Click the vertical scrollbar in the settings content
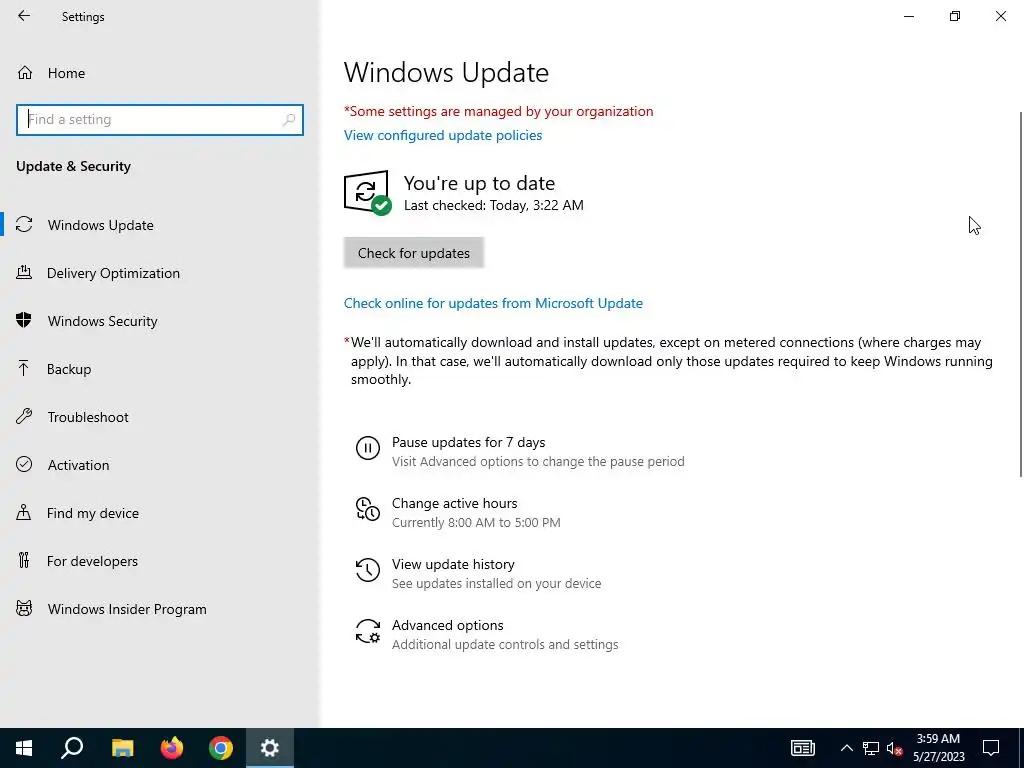The image size is (1024, 768). click(1020, 294)
